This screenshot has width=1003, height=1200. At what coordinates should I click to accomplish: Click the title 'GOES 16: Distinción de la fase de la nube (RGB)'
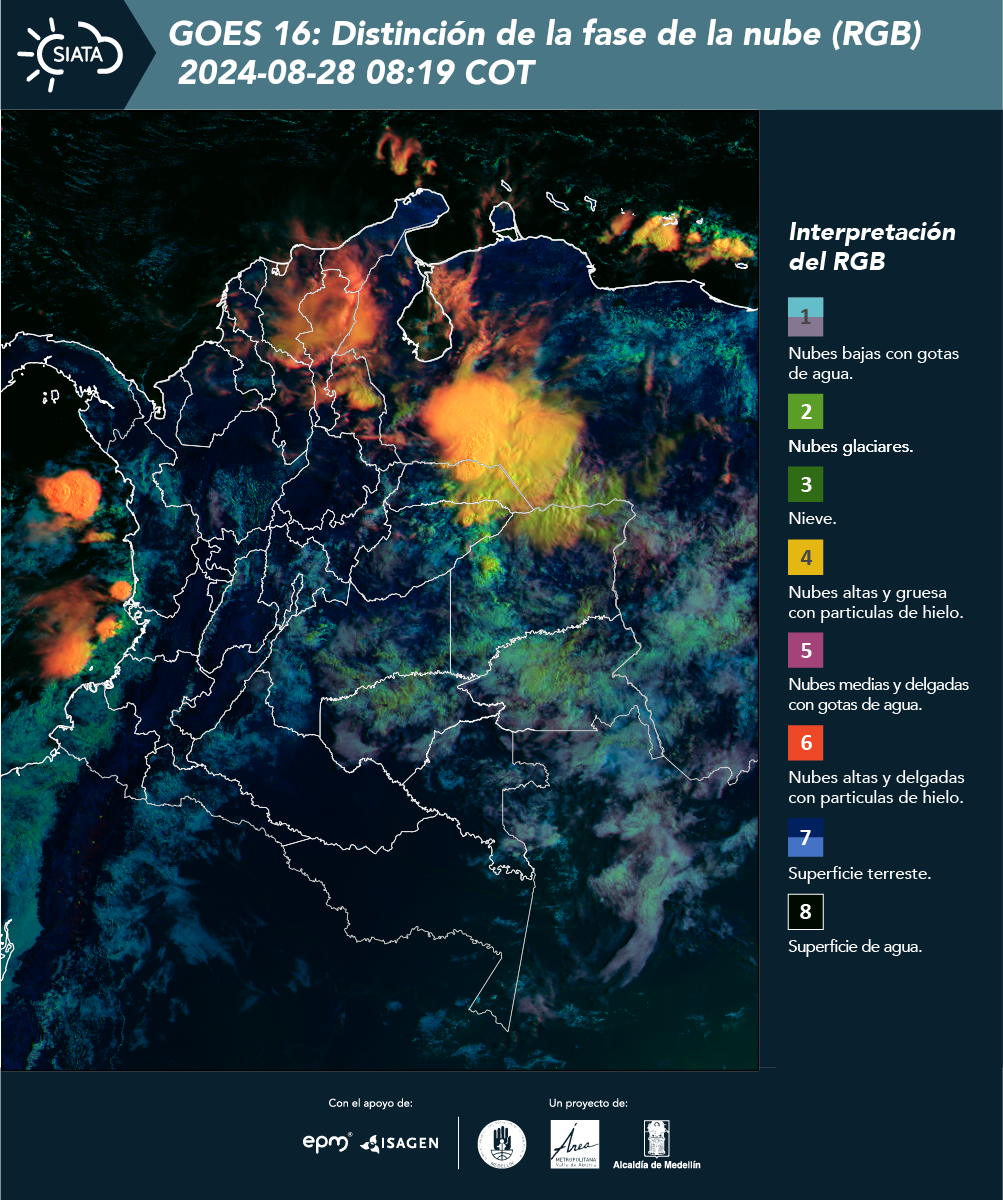point(545,36)
